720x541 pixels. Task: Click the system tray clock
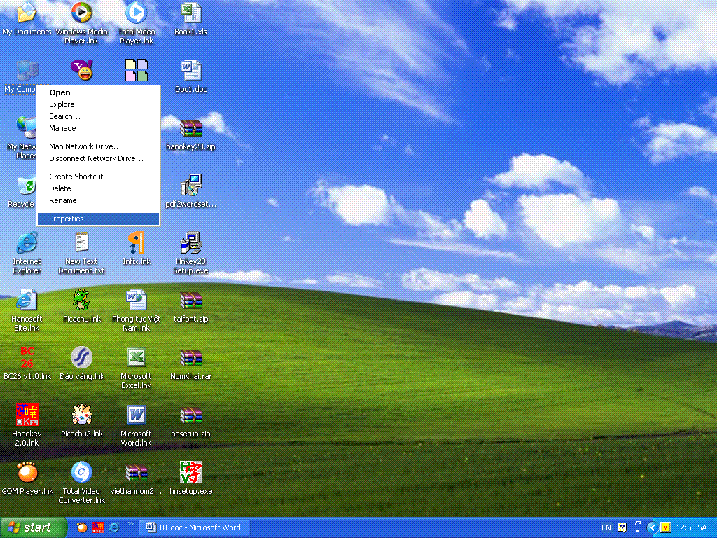click(x=692, y=528)
